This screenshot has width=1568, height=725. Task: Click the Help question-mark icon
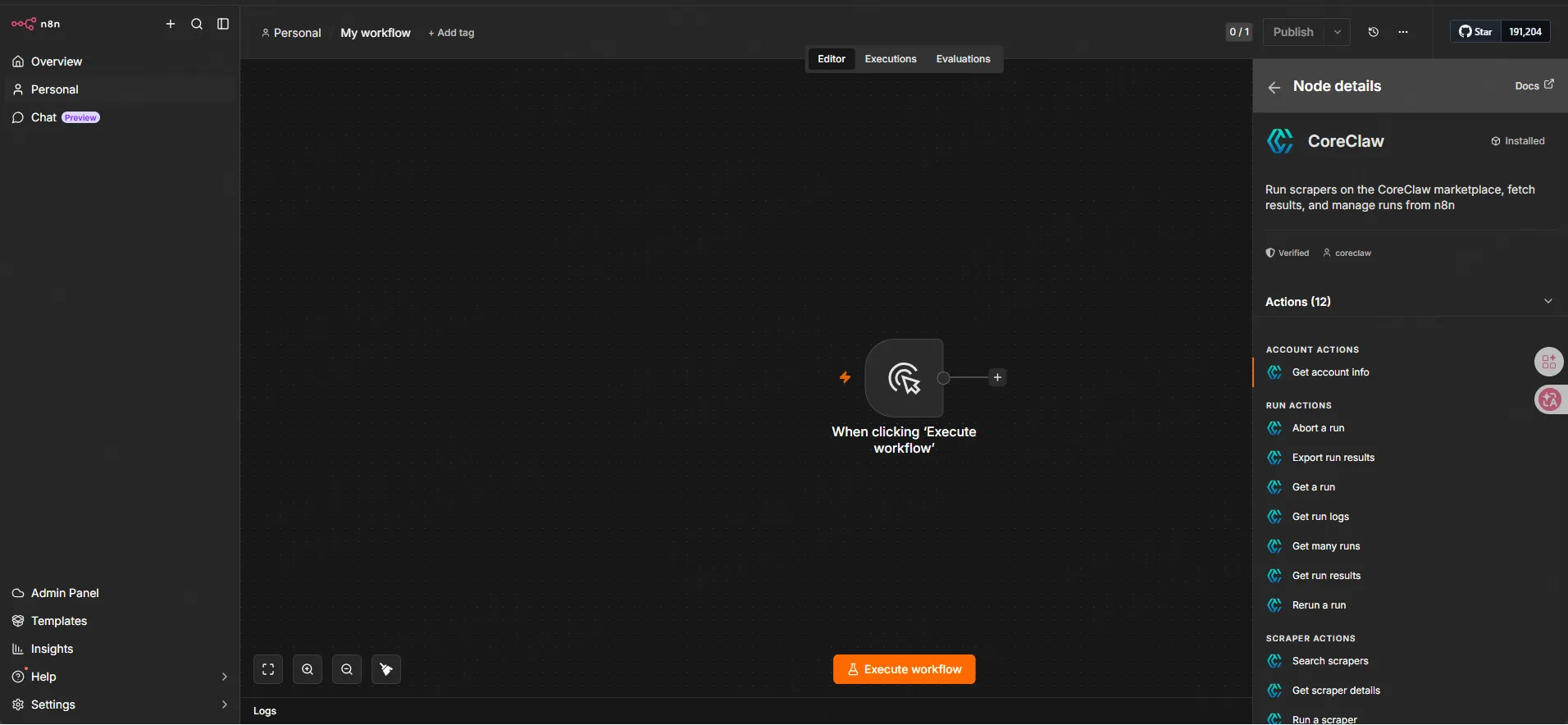18,677
